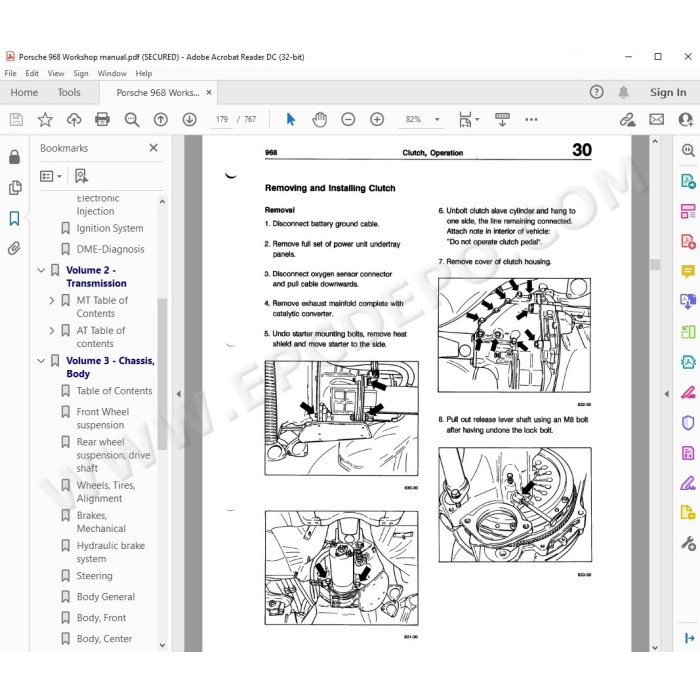
Task: Add file to starred favorites
Action: pyautogui.click(x=45, y=119)
